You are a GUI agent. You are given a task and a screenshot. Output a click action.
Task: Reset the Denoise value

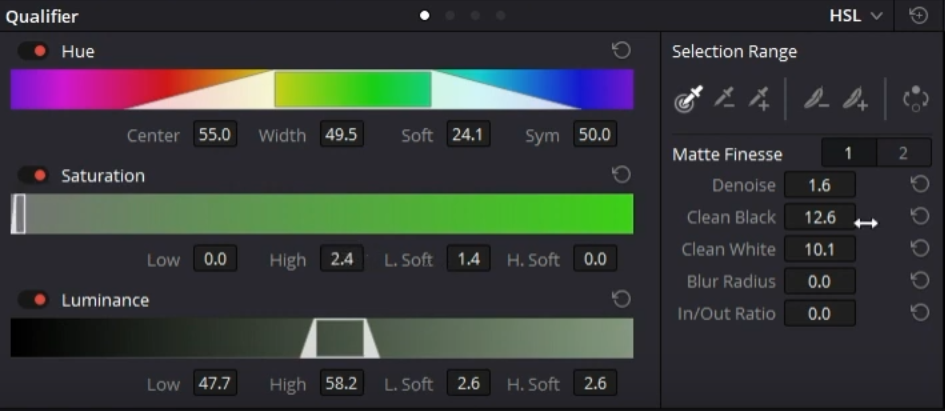coord(919,184)
